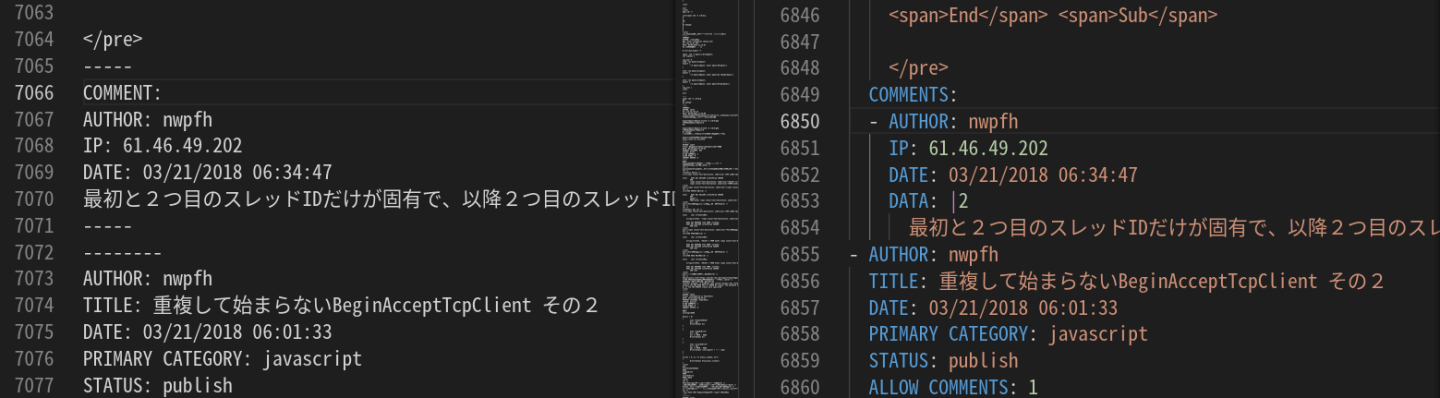Click gutter line number 6855

(800, 254)
